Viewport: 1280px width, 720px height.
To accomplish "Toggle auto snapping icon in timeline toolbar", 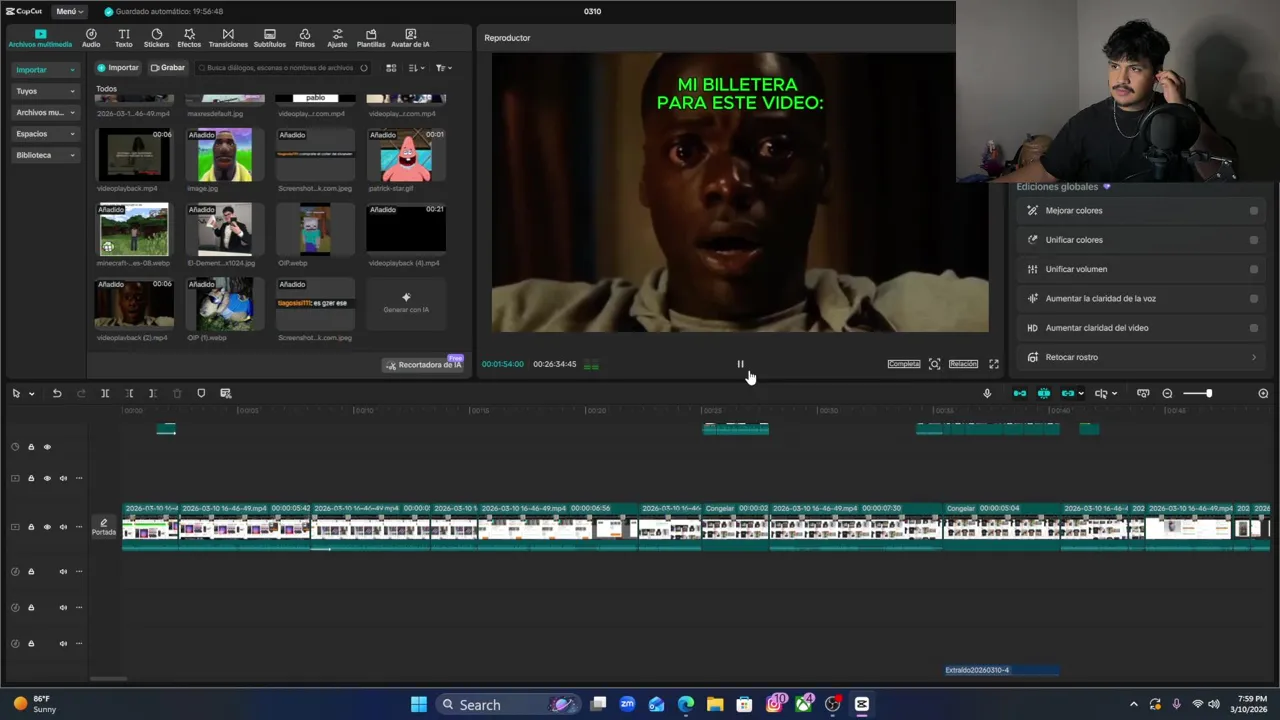I will pyautogui.click(x=1044, y=393).
